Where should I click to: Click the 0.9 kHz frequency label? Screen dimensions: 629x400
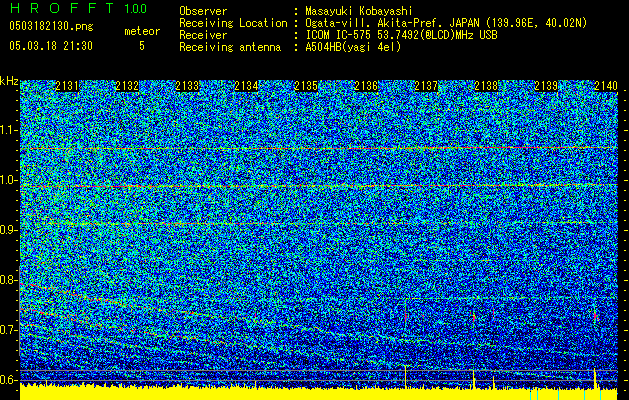coord(9,230)
